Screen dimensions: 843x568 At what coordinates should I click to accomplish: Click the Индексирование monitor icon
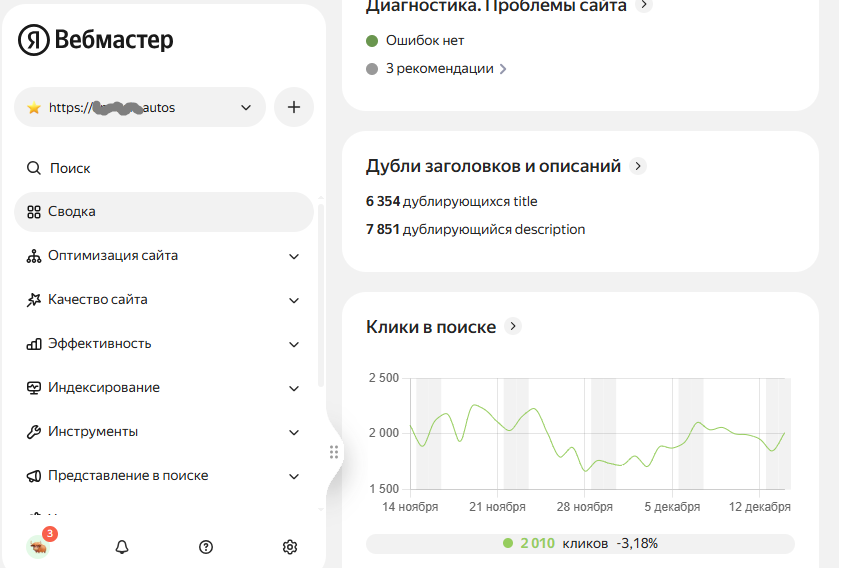pos(34,388)
